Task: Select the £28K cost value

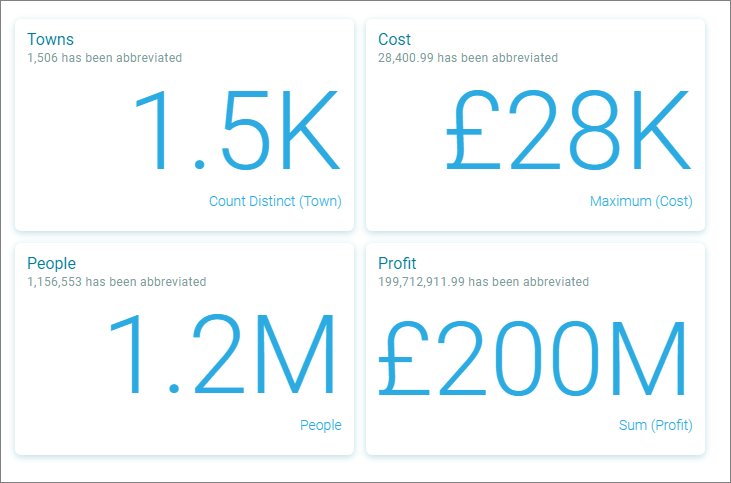Action: pos(568,129)
